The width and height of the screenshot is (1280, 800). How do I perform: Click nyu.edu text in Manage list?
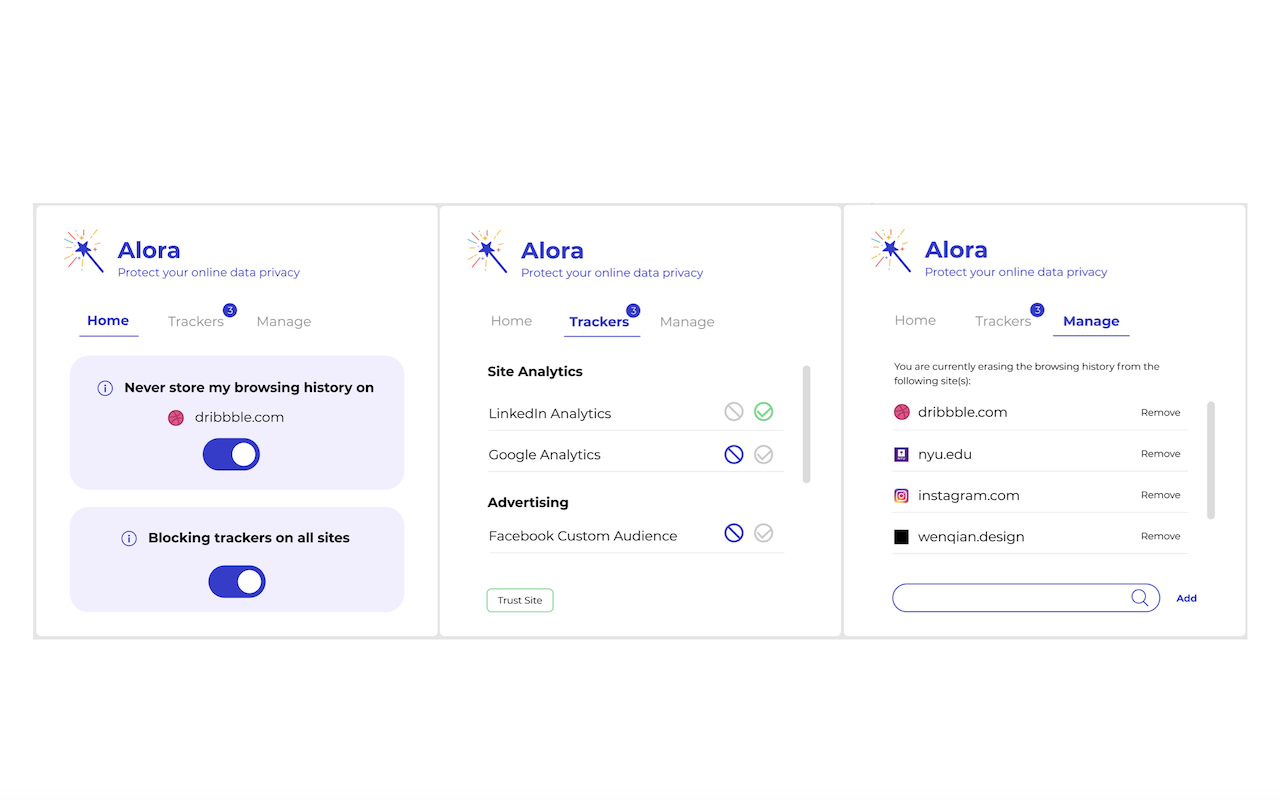point(945,455)
